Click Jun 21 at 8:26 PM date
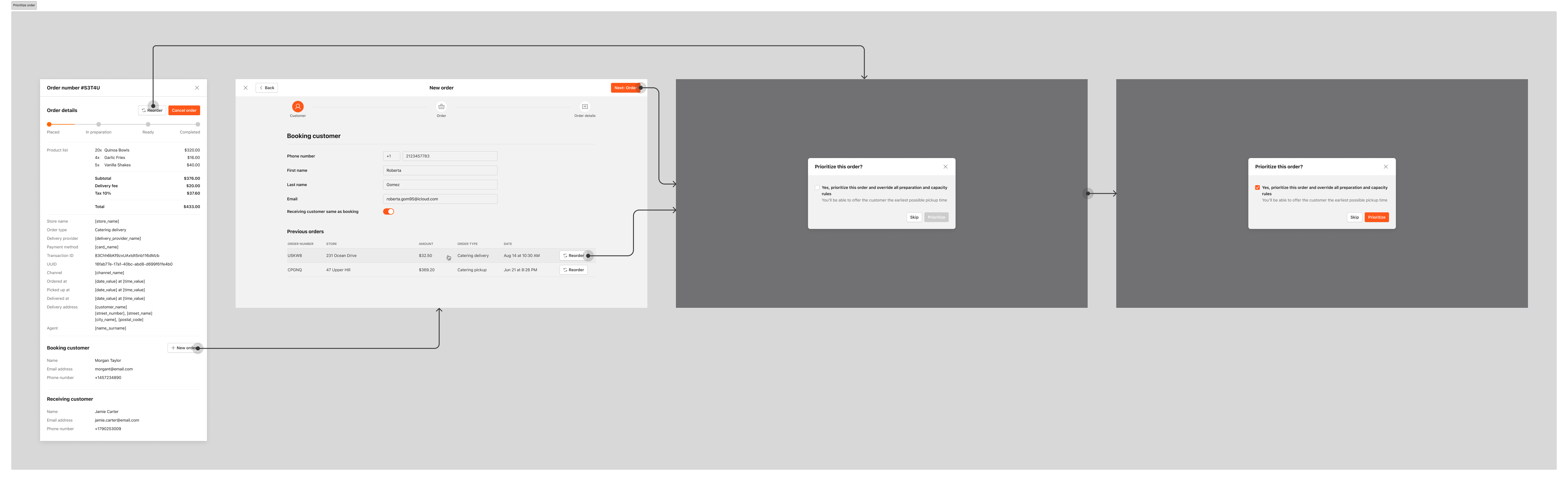Viewport: 1568px width, 481px height. [x=520, y=270]
